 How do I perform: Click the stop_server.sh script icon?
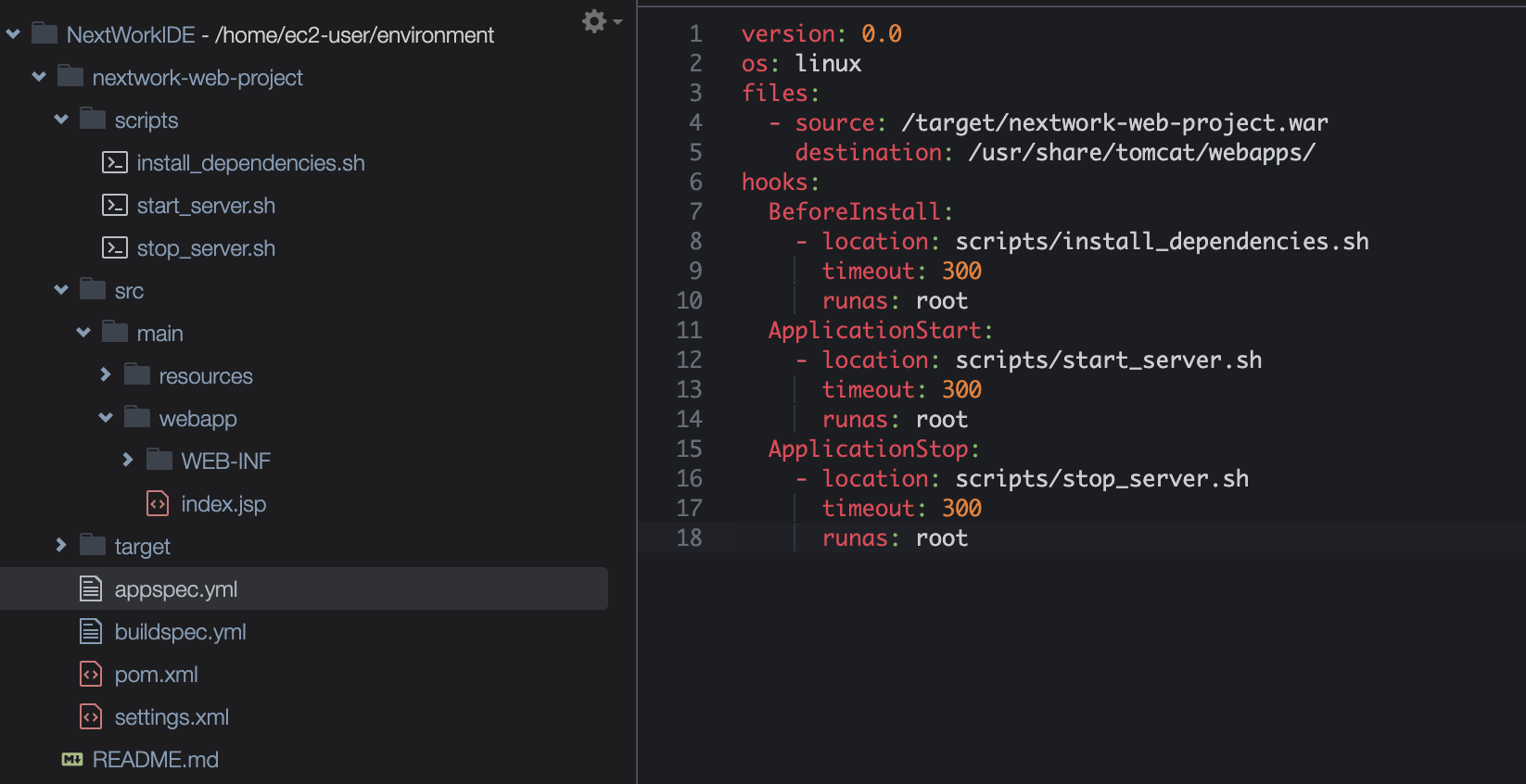114,248
